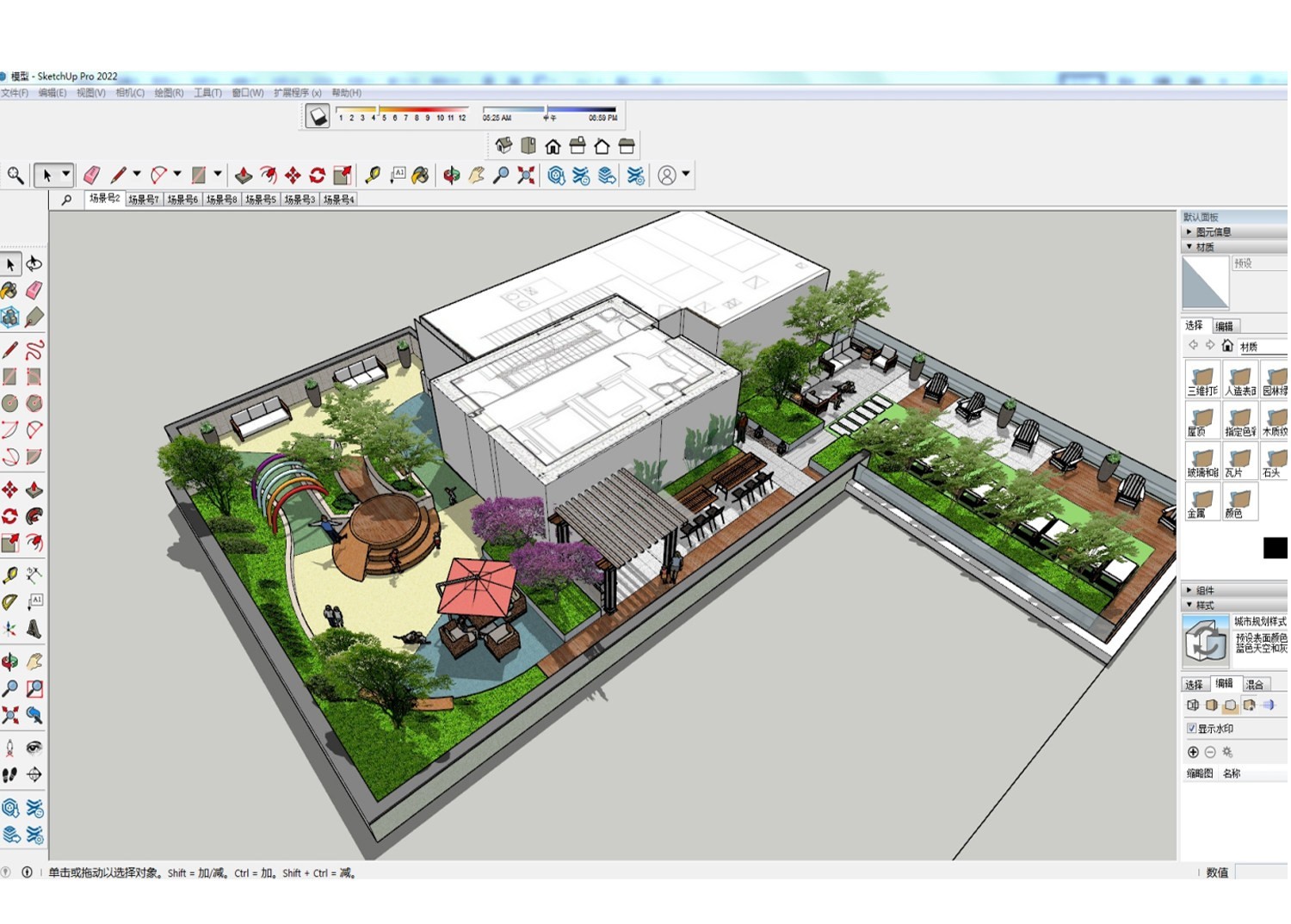Click the materials home button
1291x924 pixels.
[1227, 345]
